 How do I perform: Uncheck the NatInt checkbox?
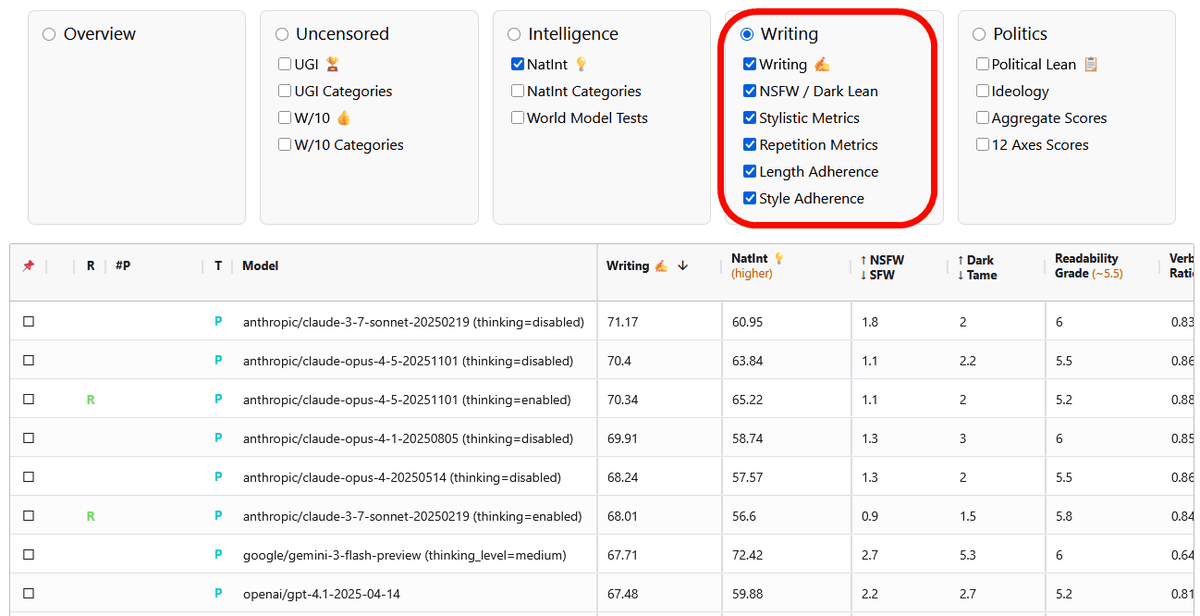(x=517, y=64)
